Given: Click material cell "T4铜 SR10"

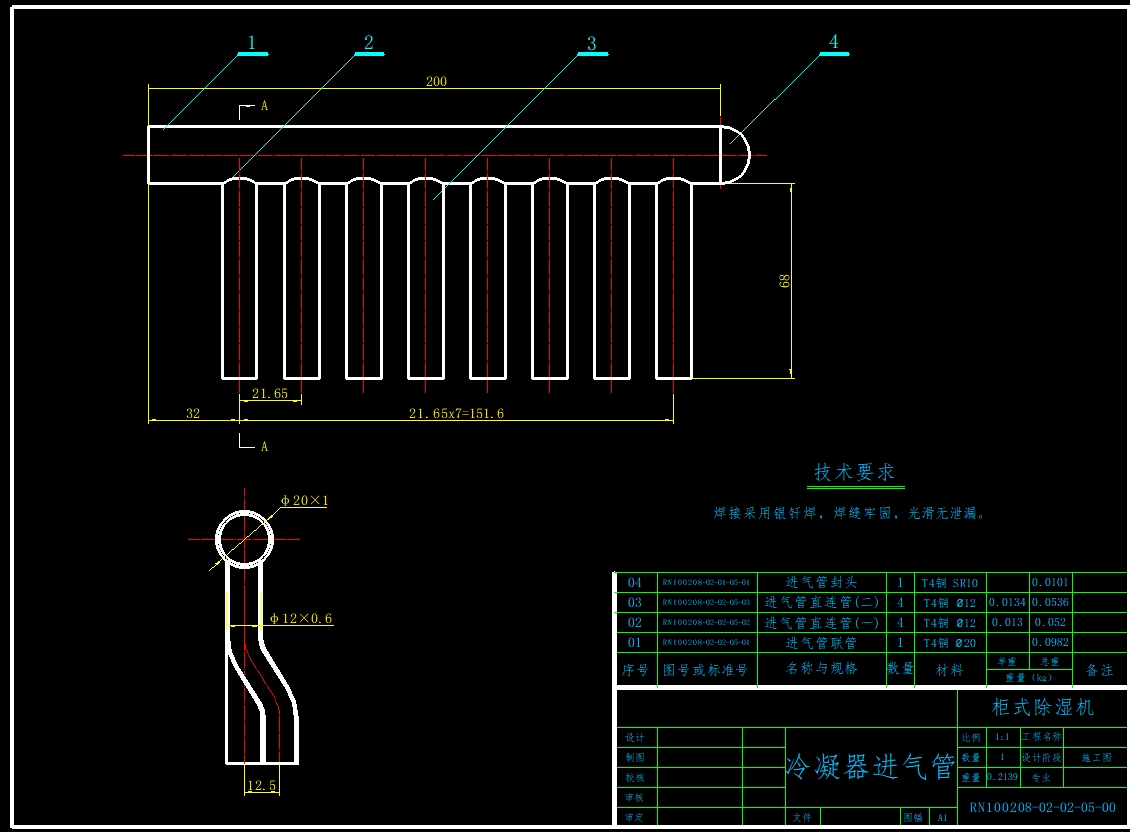Looking at the screenshot, I should point(950,583).
